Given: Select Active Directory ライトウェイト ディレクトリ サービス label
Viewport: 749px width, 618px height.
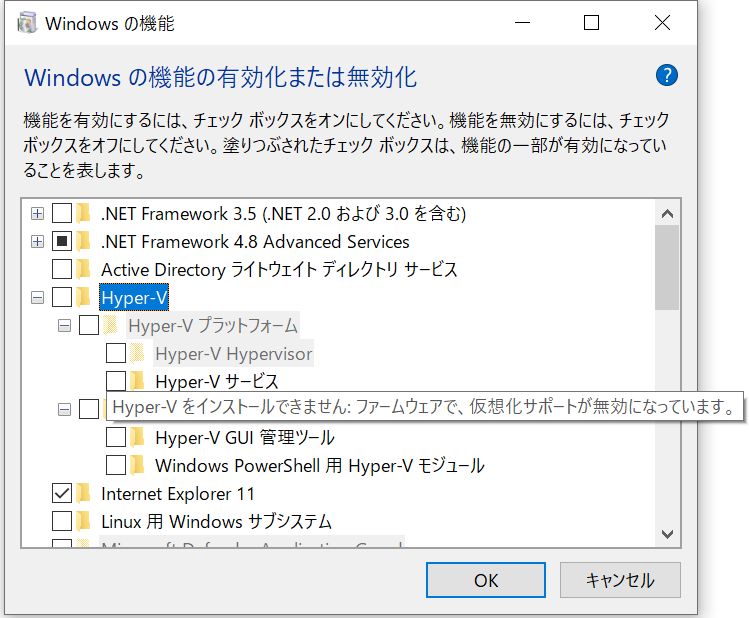Looking at the screenshot, I should (x=279, y=269).
